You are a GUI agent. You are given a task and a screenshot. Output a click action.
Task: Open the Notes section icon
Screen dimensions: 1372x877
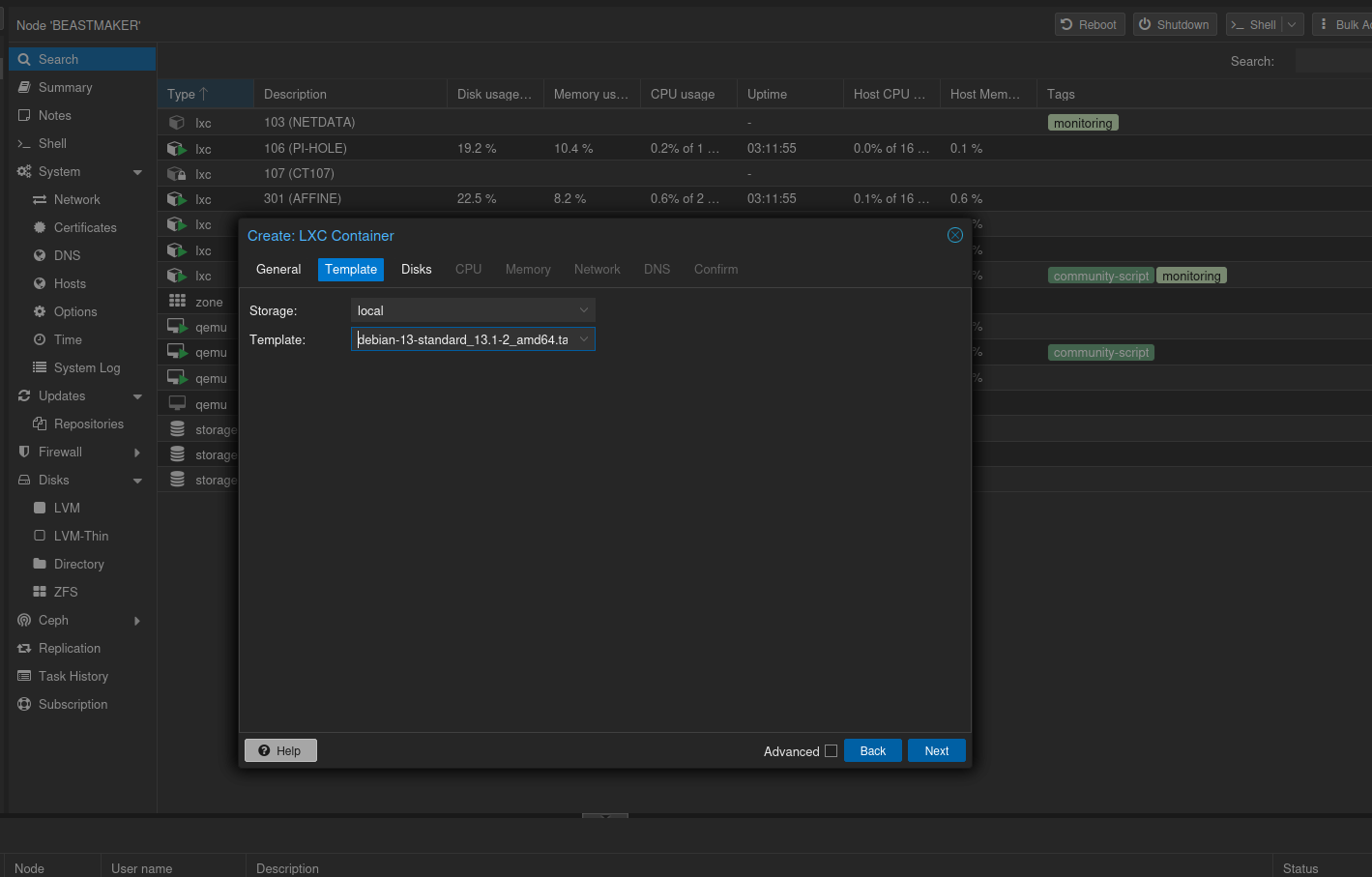(x=24, y=115)
